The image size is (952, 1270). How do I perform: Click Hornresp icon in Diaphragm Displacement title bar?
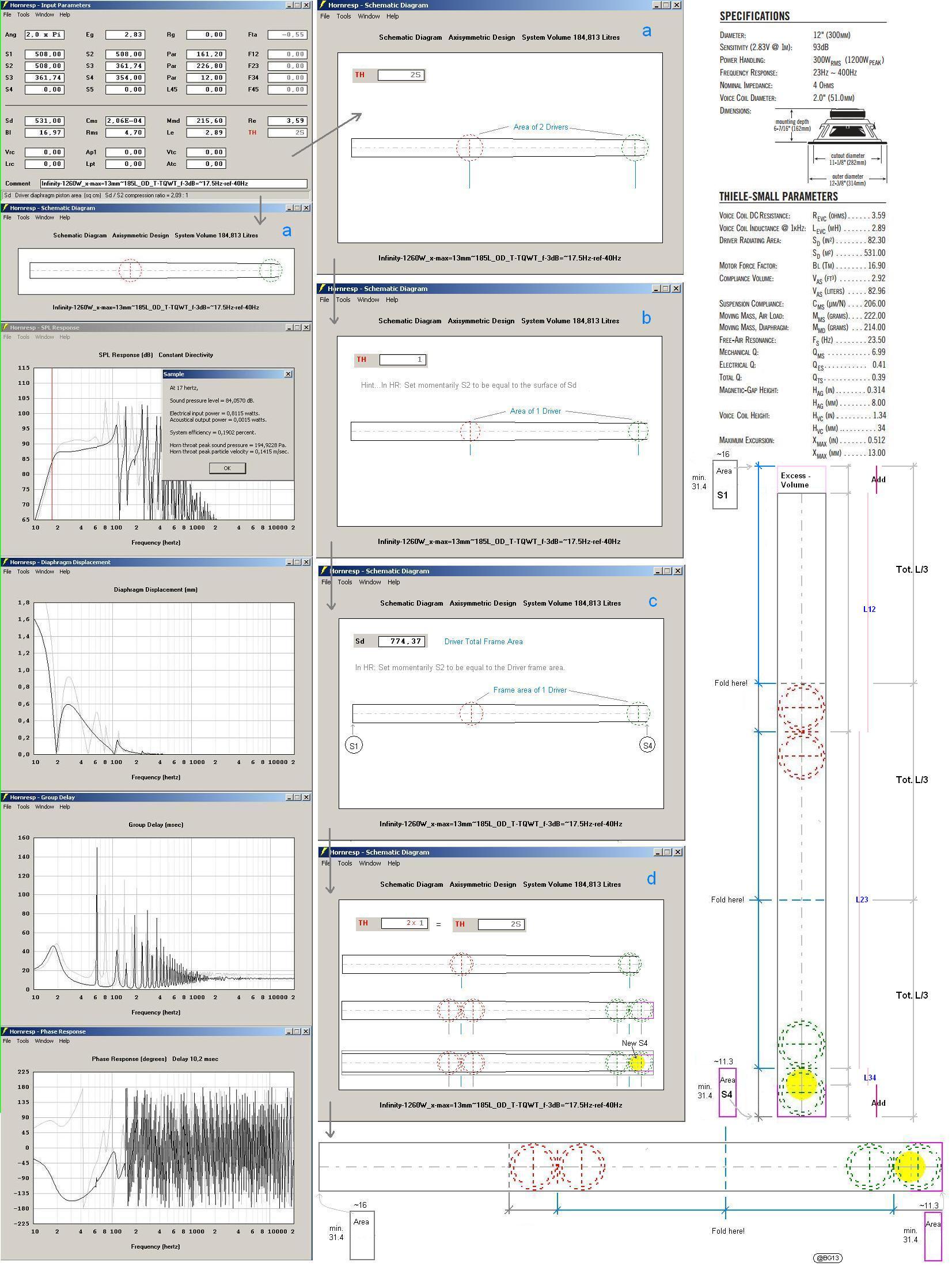(x=5, y=562)
